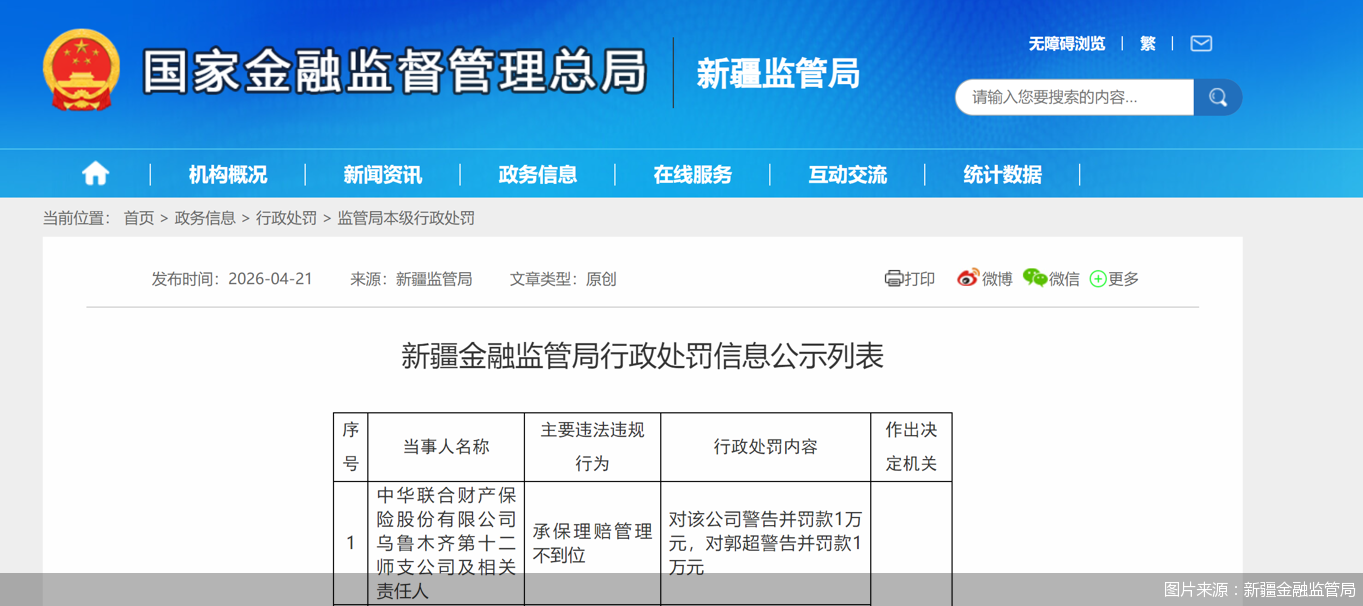
Task: Open the 互动交流 menu
Action: point(847,173)
